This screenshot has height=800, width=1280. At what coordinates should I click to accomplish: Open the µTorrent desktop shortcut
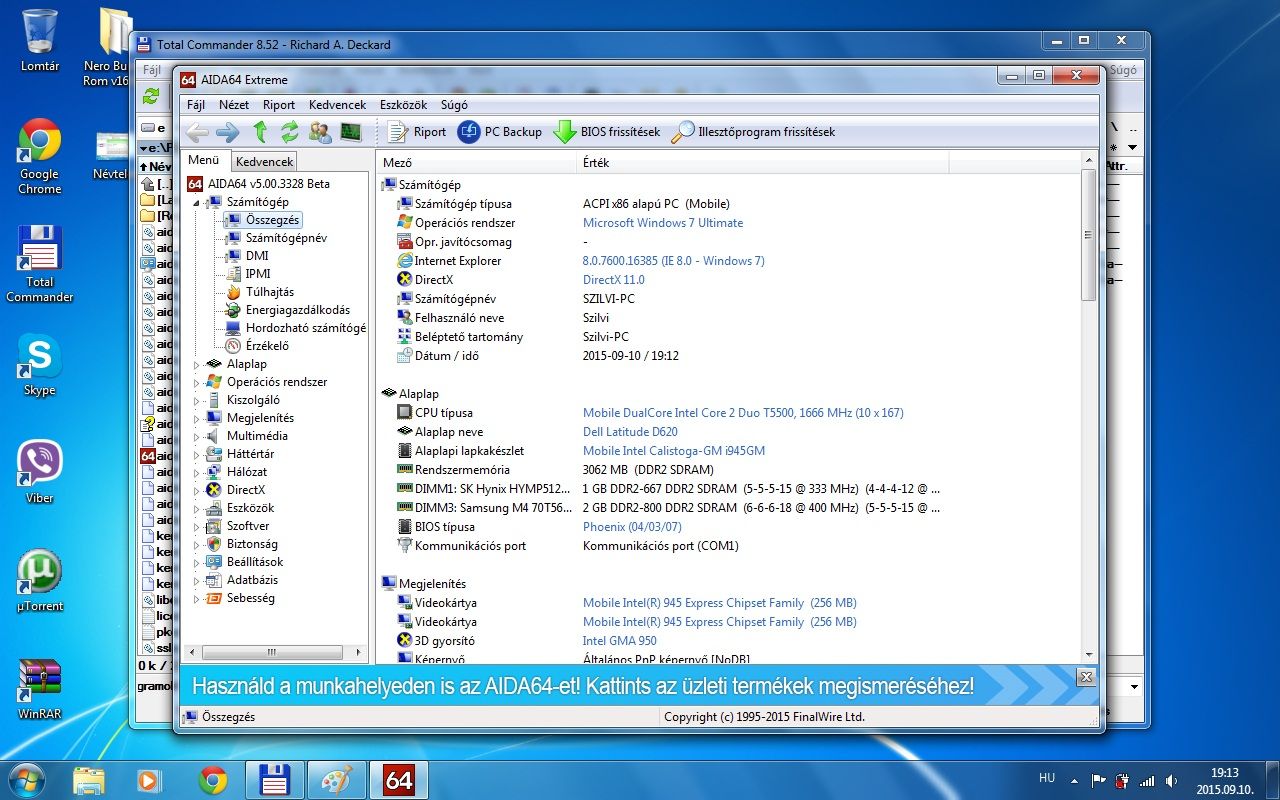[40, 580]
